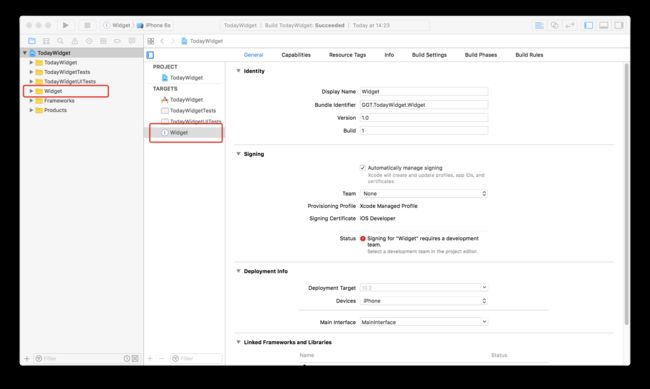The image size is (650, 389).
Task: Open the Symbol navigator icon
Action: (46, 41)
